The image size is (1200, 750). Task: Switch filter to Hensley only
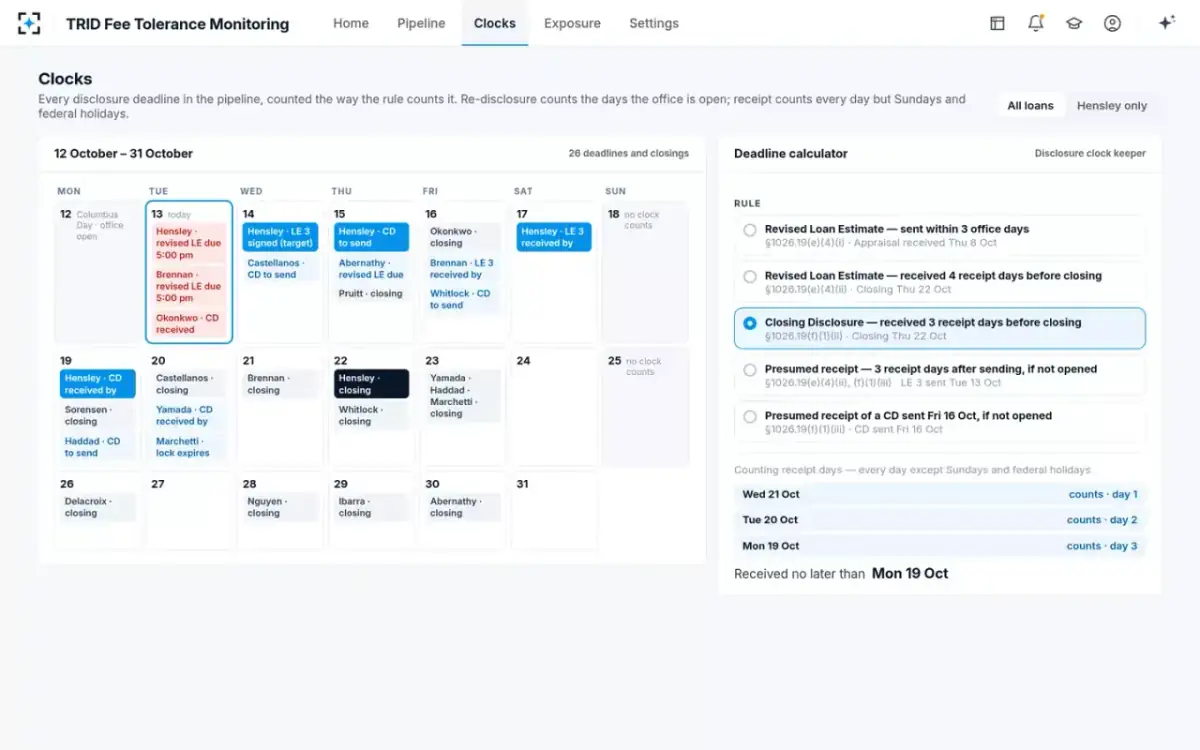pos(1111,106)
